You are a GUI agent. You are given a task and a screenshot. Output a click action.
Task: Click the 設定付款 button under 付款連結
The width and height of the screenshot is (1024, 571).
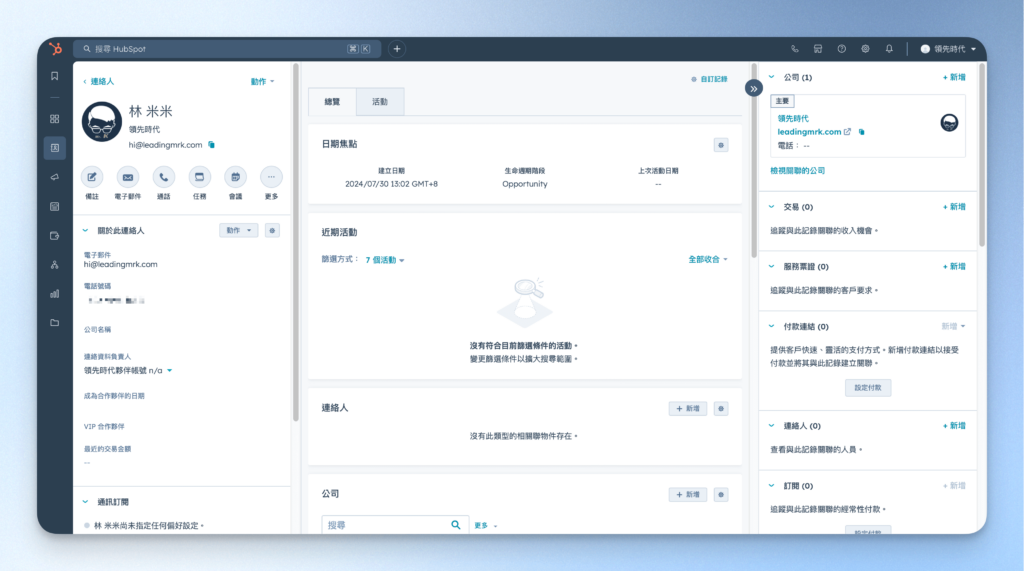(x=868, y=387)
